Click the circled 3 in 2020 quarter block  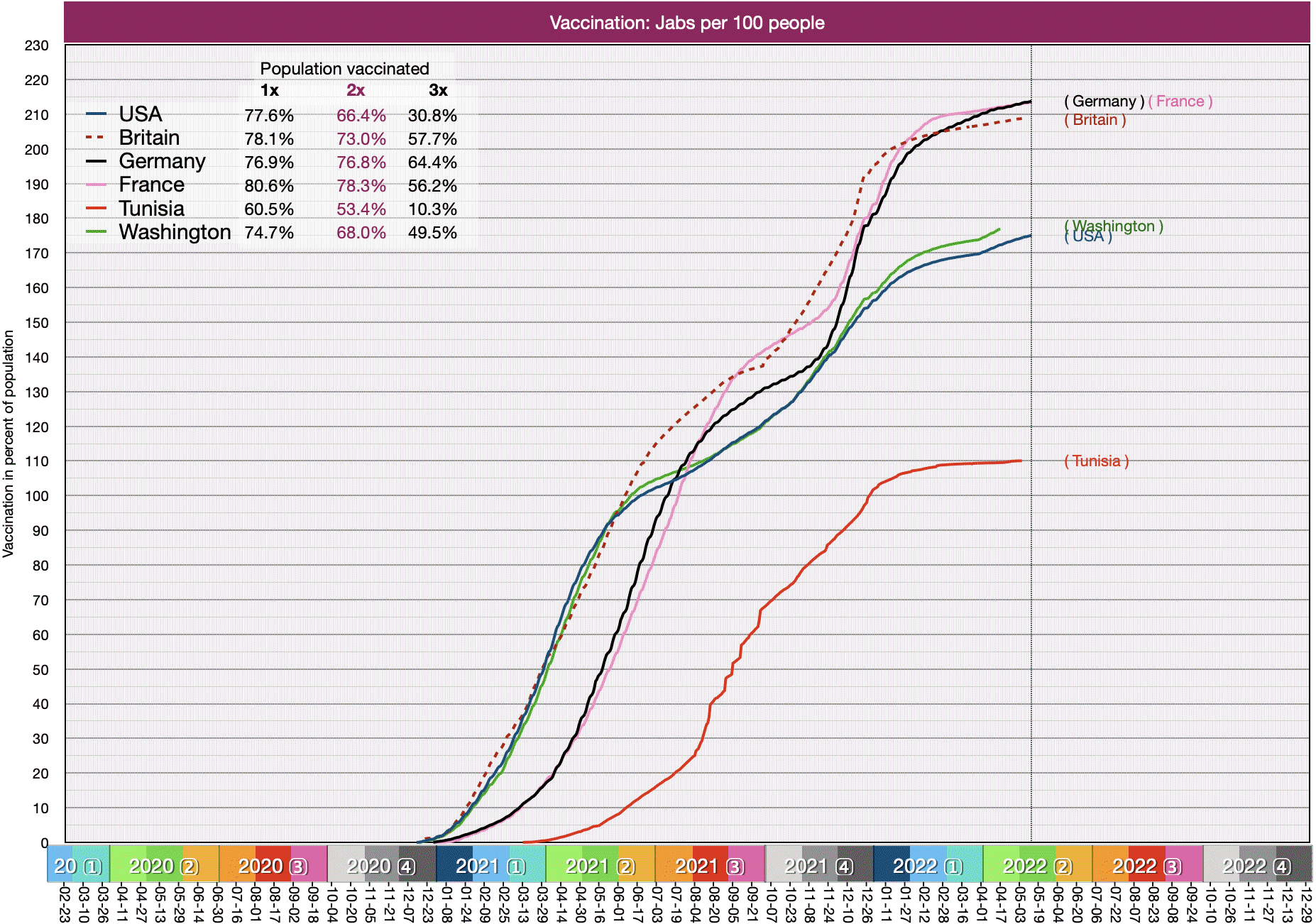click(299, 867)
